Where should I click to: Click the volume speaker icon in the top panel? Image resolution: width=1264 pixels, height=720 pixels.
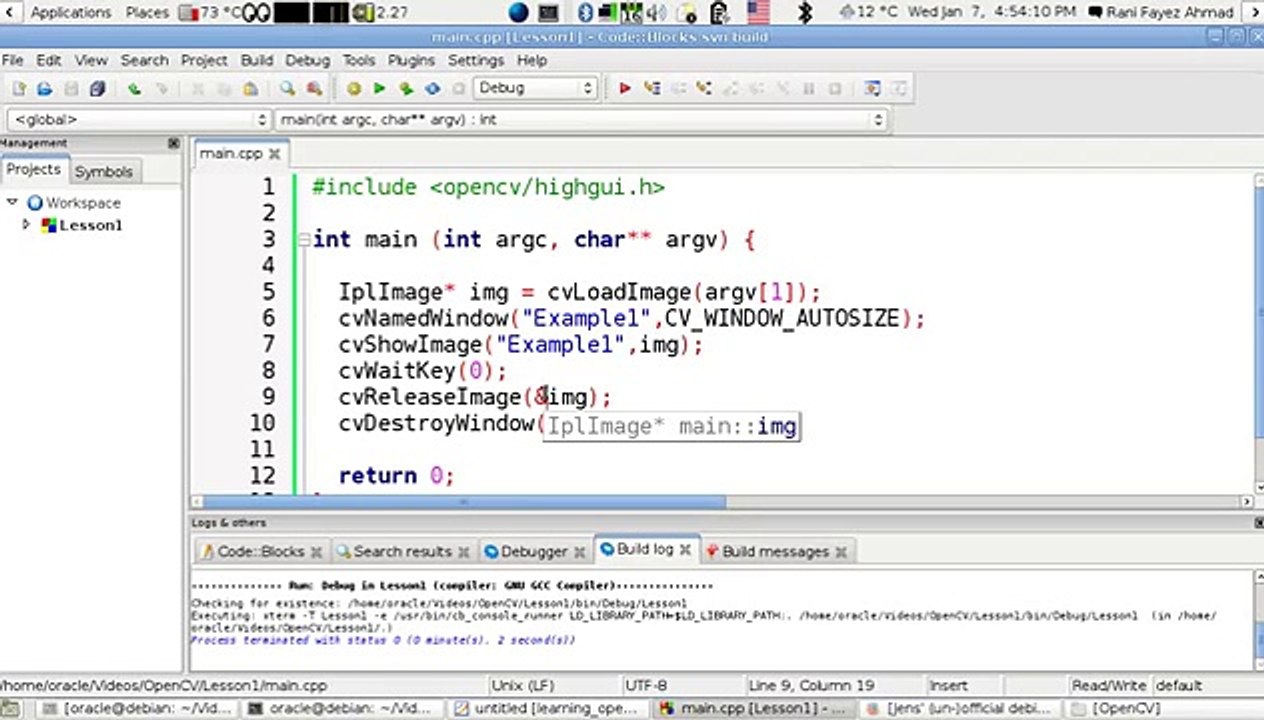tap(656, 12)
